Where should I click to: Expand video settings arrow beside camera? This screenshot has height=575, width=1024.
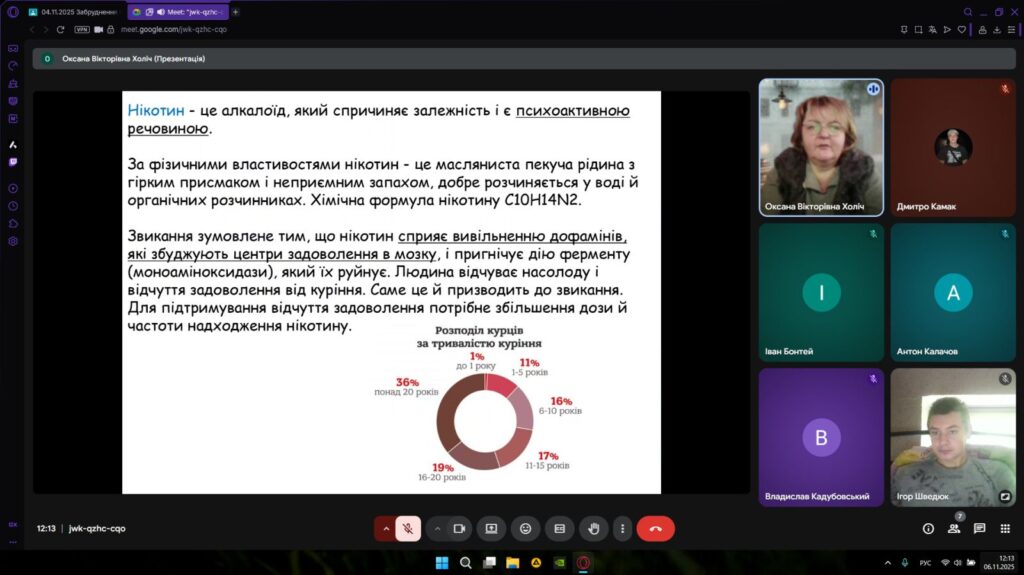coord(438,528)
